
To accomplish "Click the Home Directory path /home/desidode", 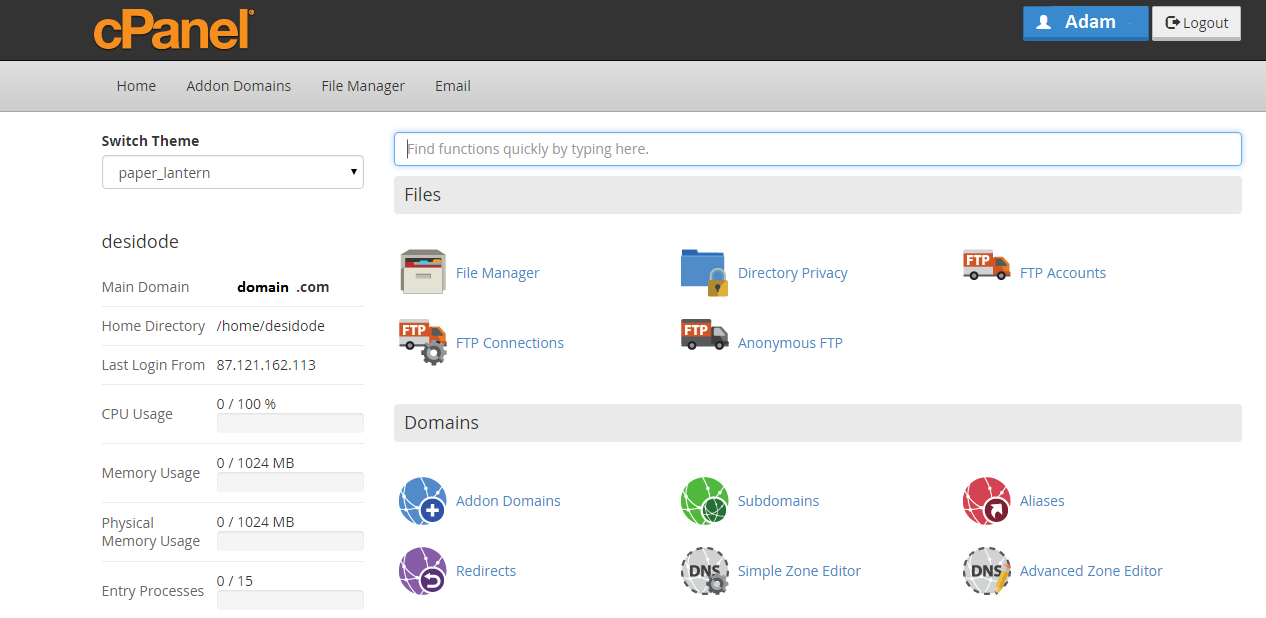I will (x=271, y=326).
